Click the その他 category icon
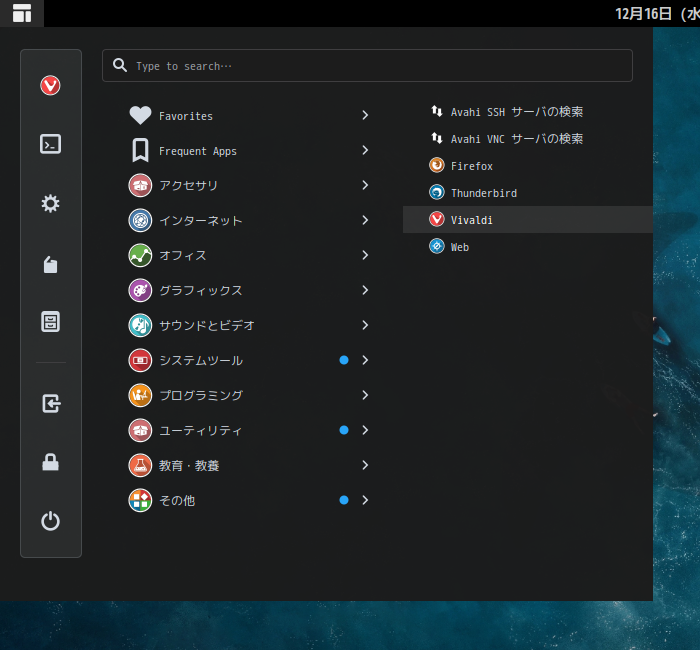The image size is (700, 650). click(140, 500)
